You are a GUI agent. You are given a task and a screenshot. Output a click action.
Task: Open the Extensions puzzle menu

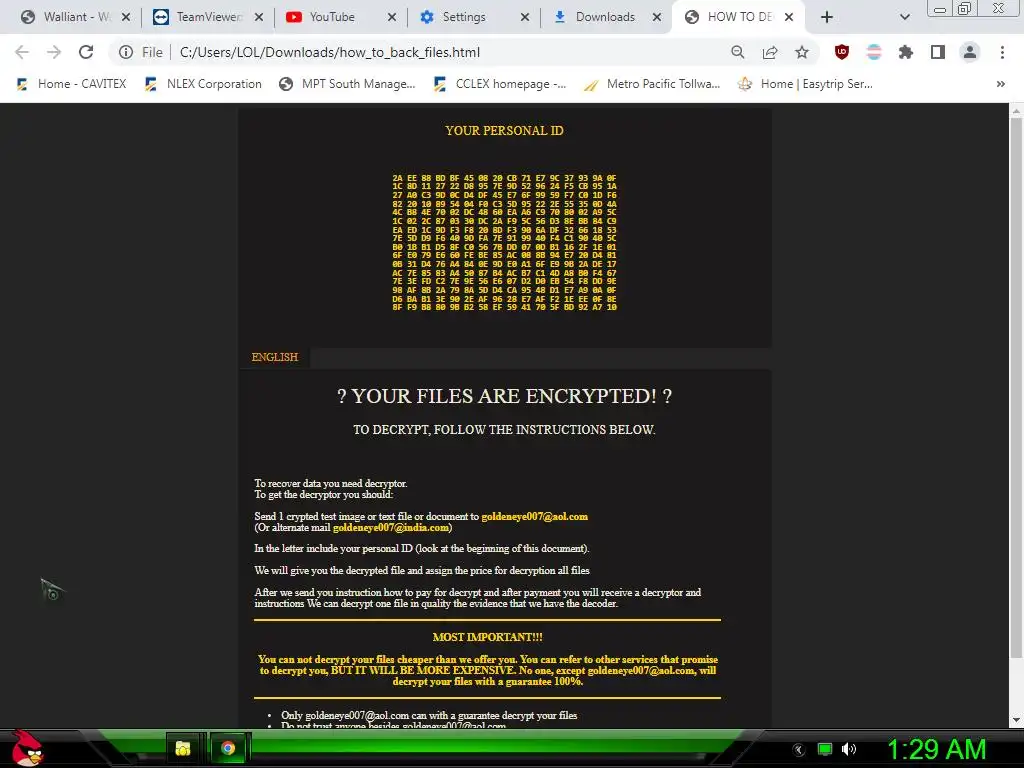click(x=906, y=52)
